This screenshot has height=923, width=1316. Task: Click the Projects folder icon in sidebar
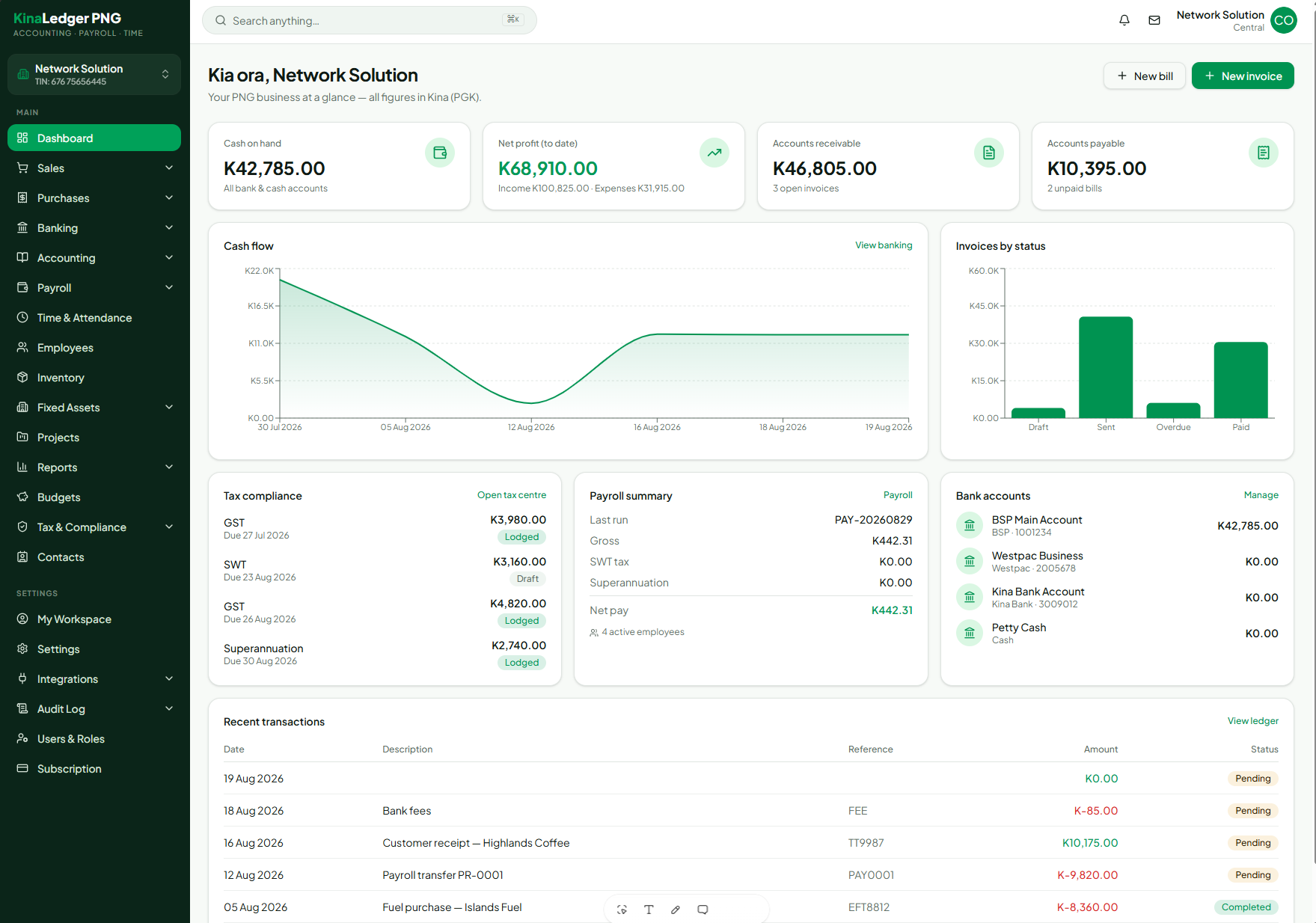(22, 437)
